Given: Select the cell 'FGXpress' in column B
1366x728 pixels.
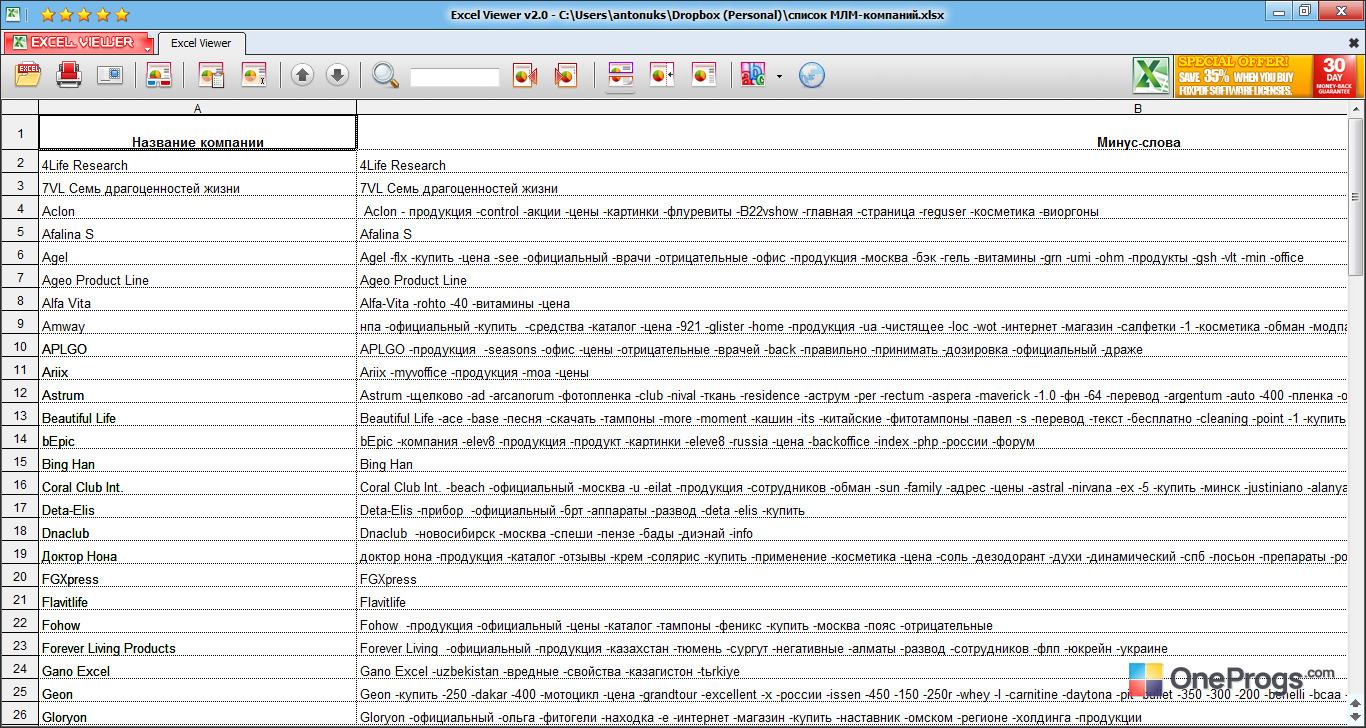Looking at the screenshot, I should coord(851,577).
